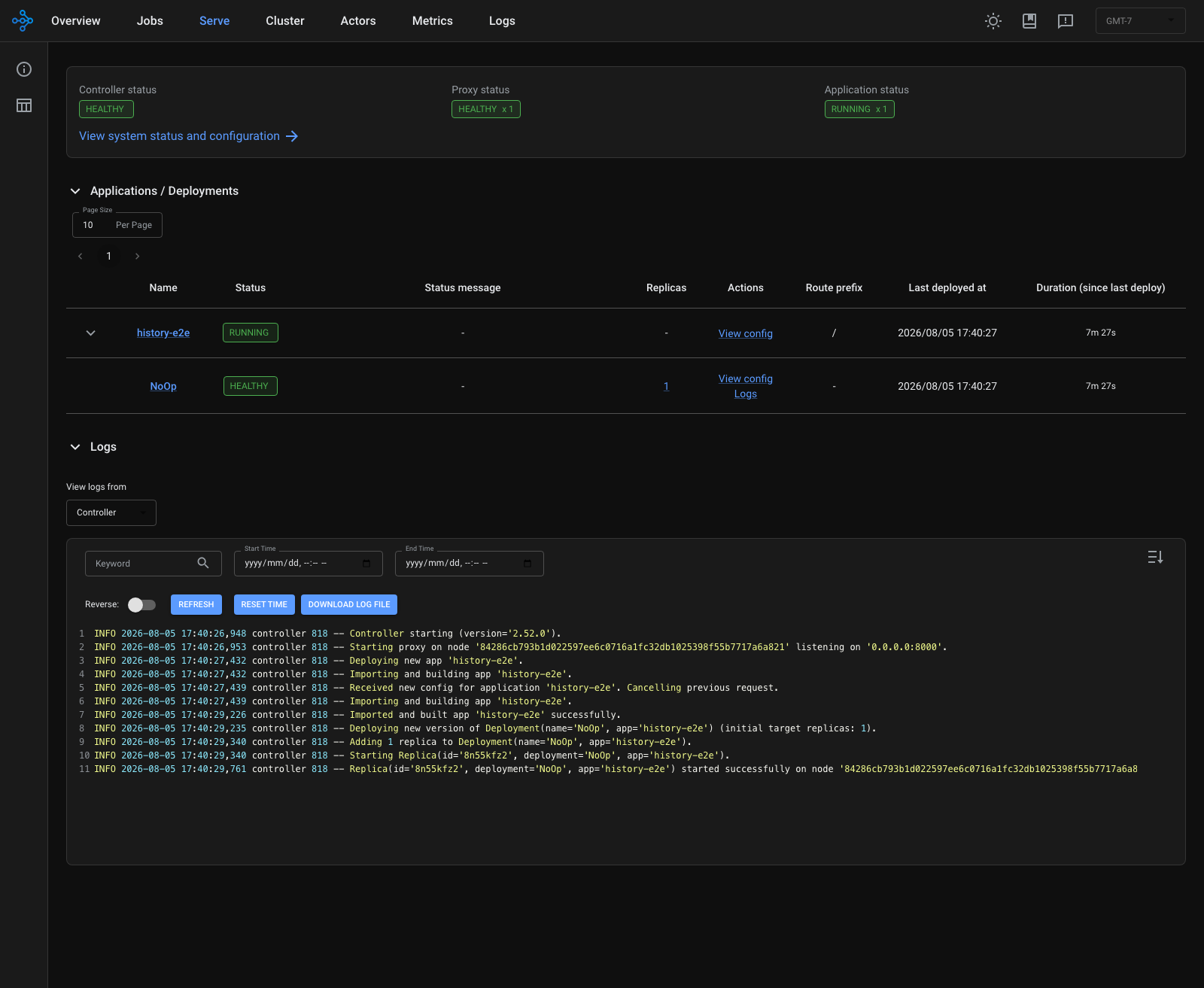Open the Cluster tab
Screen dimensions: 1204x988
[x=285, y=21]
